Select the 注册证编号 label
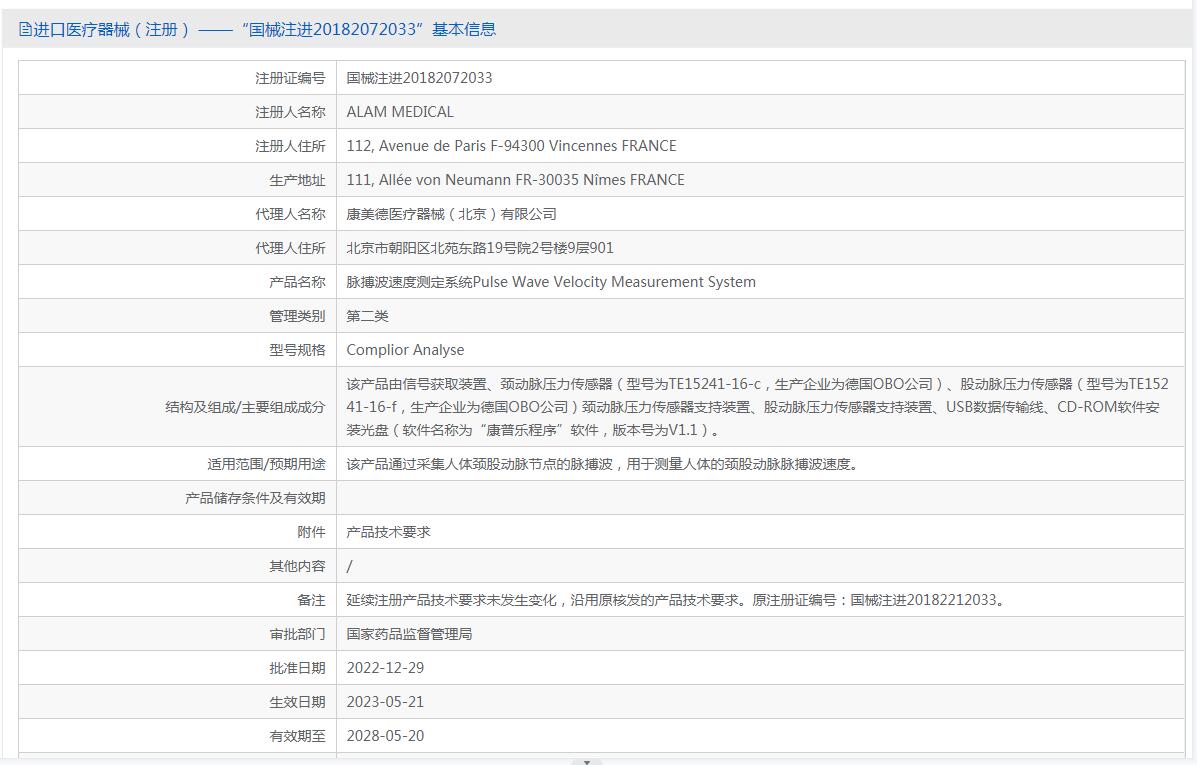 pyautogui.click(x=290, y=78)
